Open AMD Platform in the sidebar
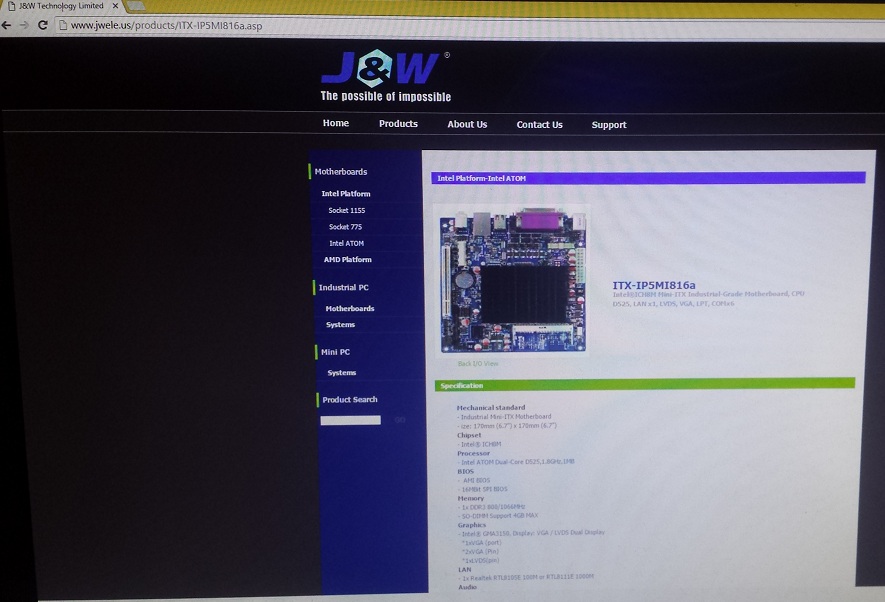The image size is (885, 602). [348, 260]
